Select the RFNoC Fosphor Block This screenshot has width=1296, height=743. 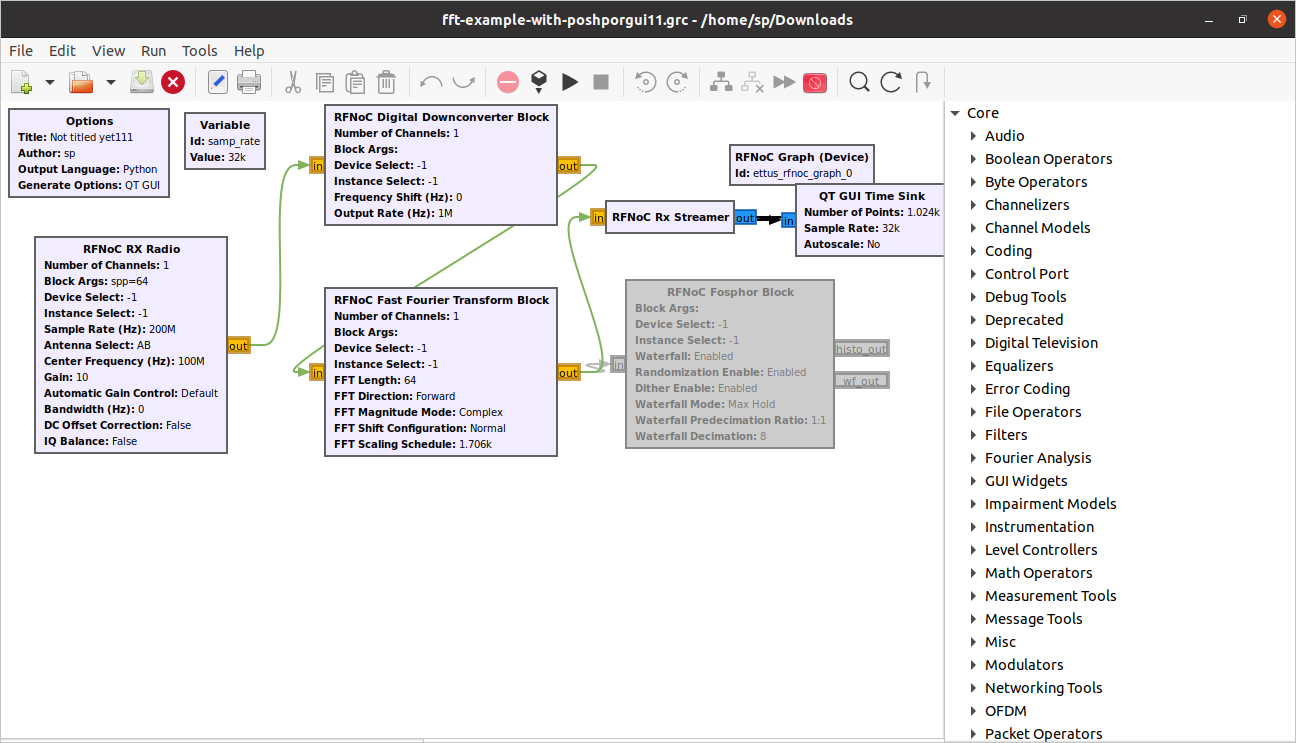(x=729, y=292)
